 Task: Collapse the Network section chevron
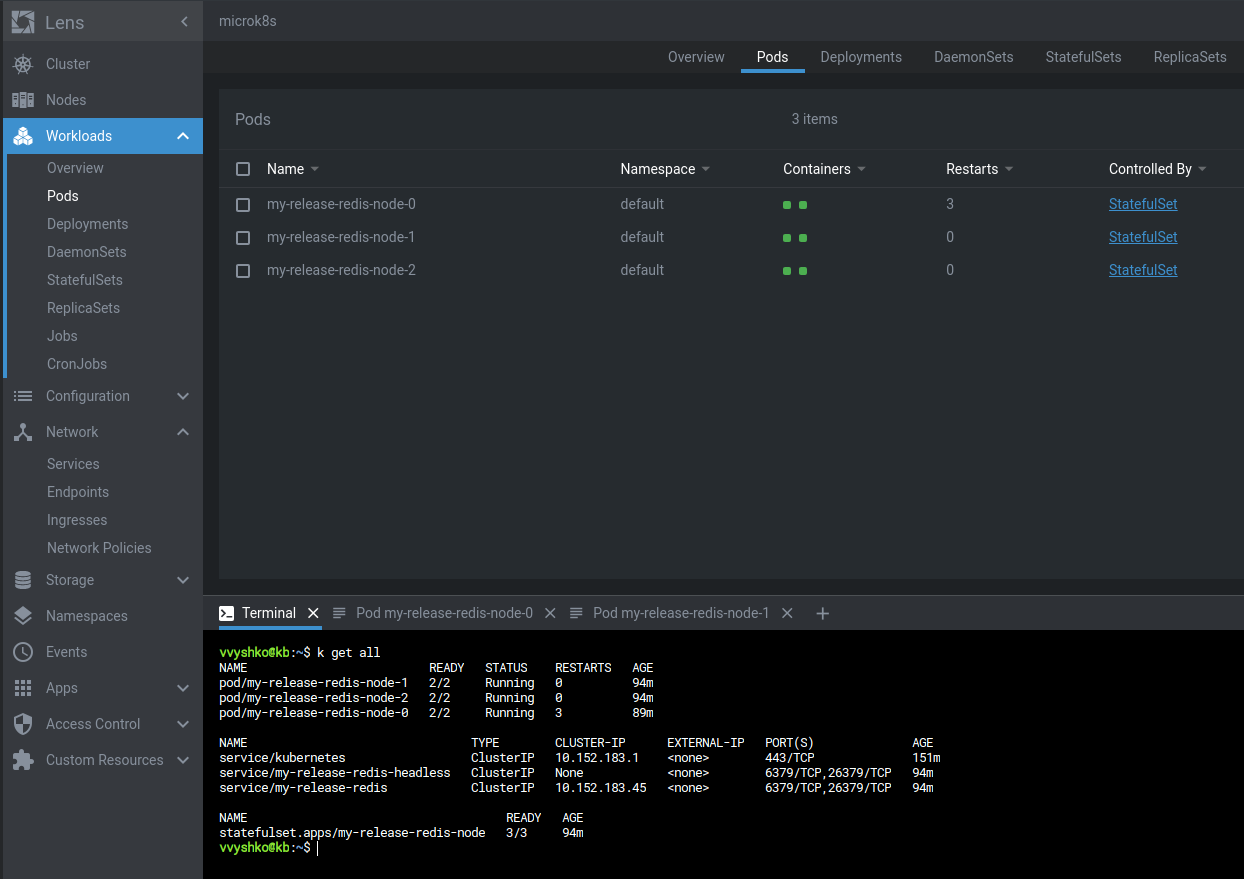click(183, 432)
